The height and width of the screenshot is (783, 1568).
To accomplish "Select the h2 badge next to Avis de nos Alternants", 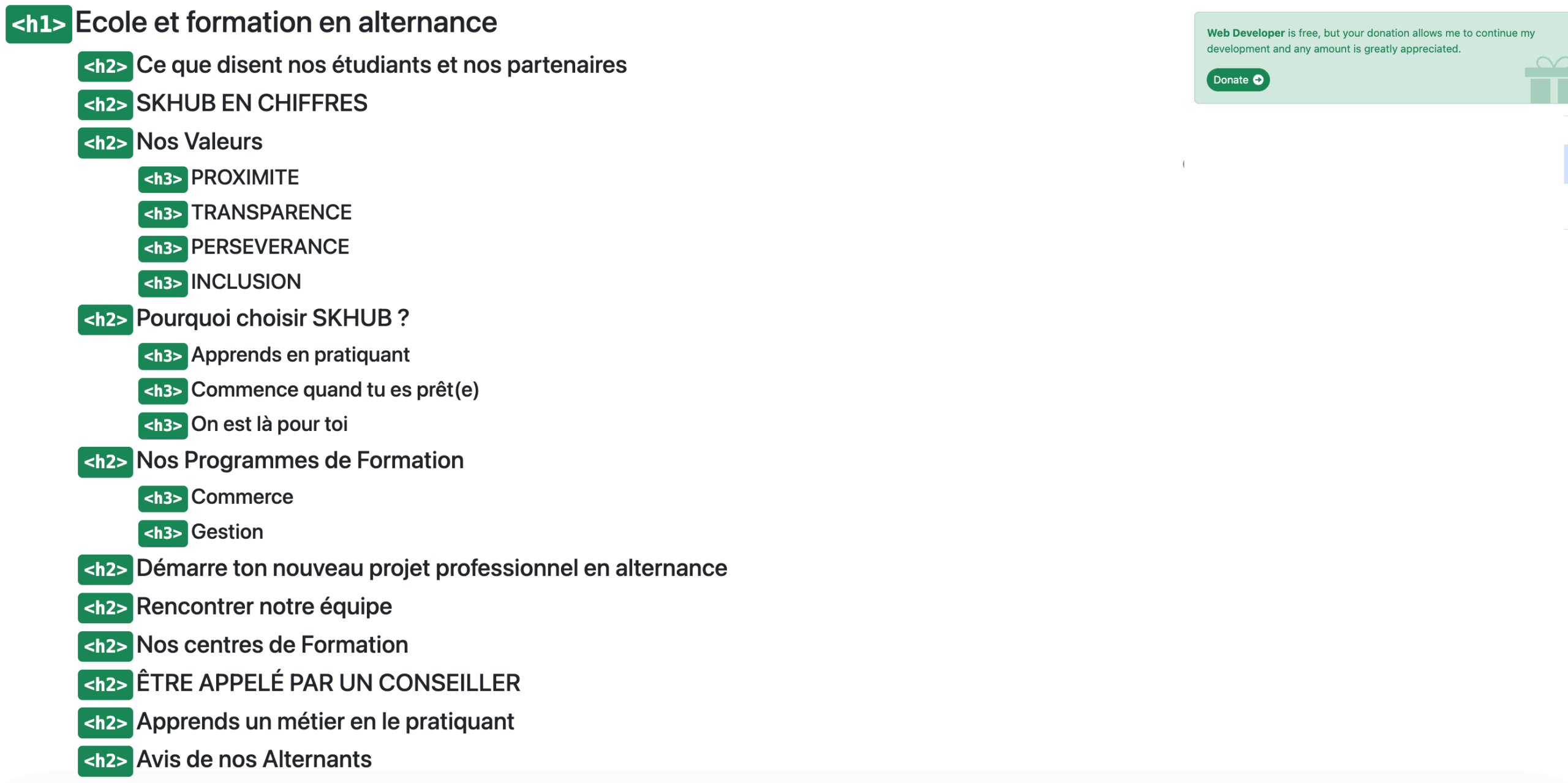I will click(x=105, y=761).
